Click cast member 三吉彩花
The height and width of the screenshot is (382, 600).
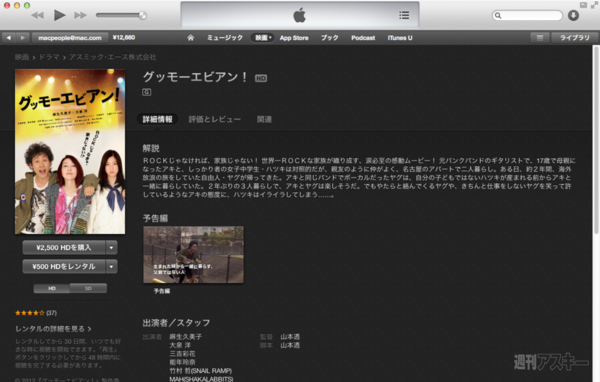(183, 354)
